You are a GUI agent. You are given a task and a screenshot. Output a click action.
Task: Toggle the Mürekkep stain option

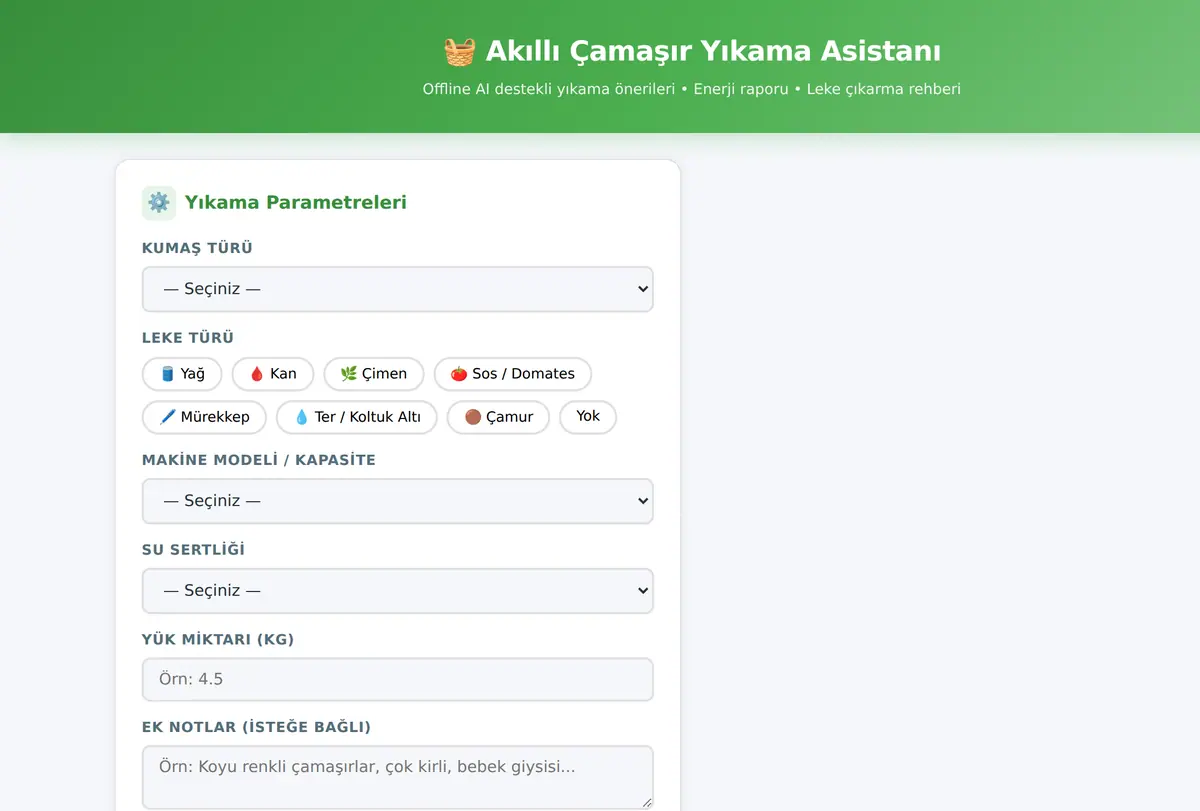(x=204, y=417)
